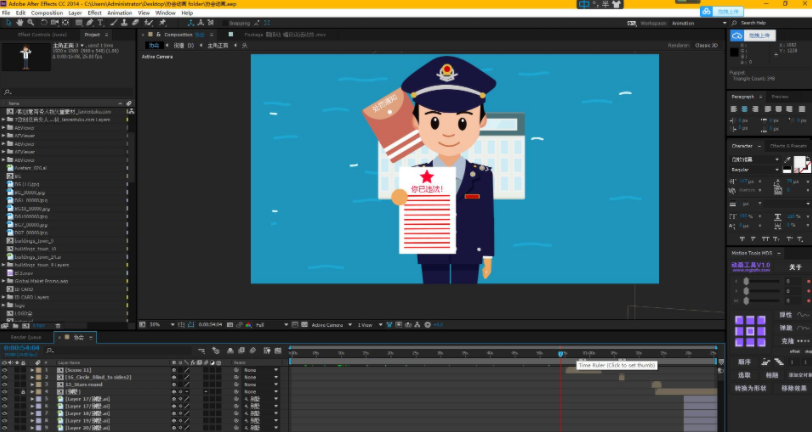Open the Graph Editor from timeline header
This screenshot has width=812, height=432.
278,351
